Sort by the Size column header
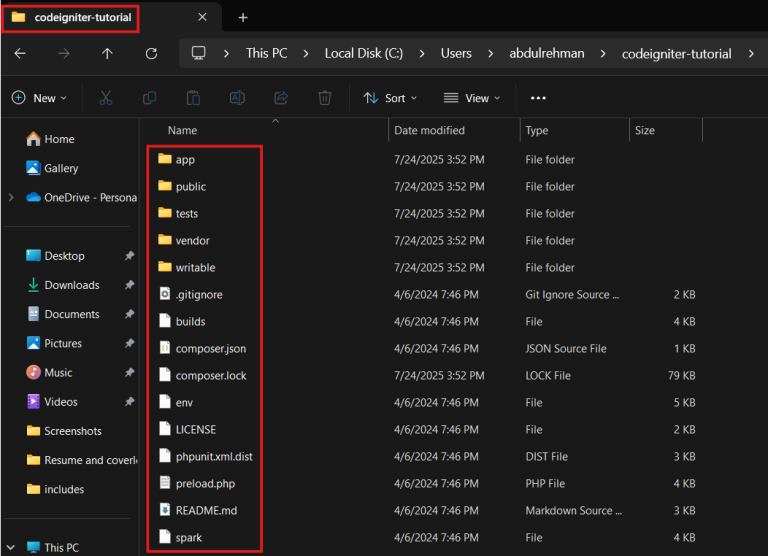This screenshot has width=768, height=556. click(645, 130)
